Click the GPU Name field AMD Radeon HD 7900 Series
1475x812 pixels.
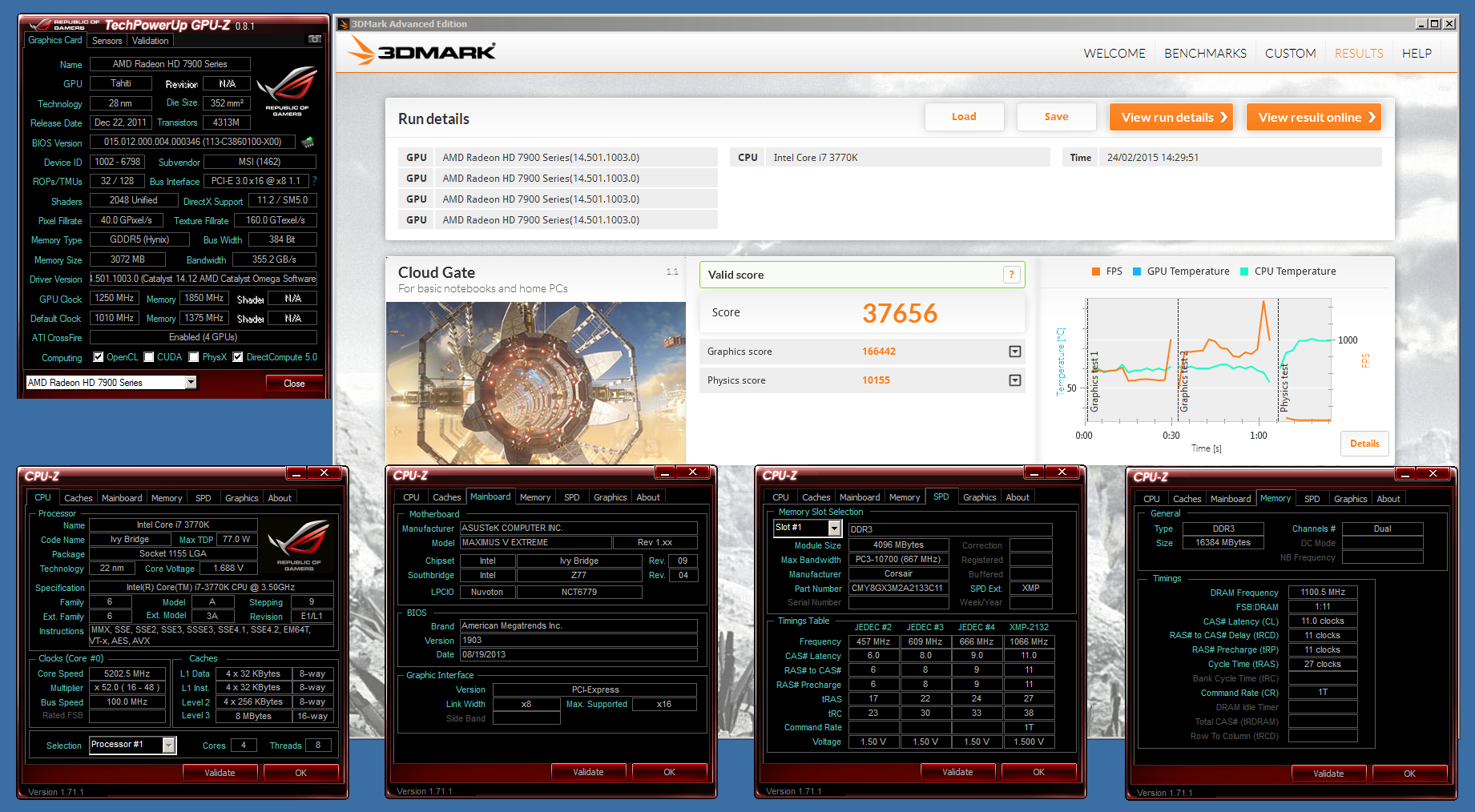tap(170, 64)
